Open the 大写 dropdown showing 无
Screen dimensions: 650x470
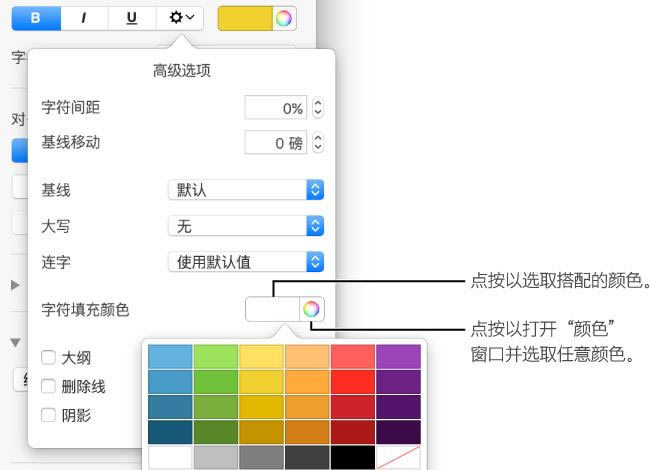pyautogui.click(x=246, y=226)
